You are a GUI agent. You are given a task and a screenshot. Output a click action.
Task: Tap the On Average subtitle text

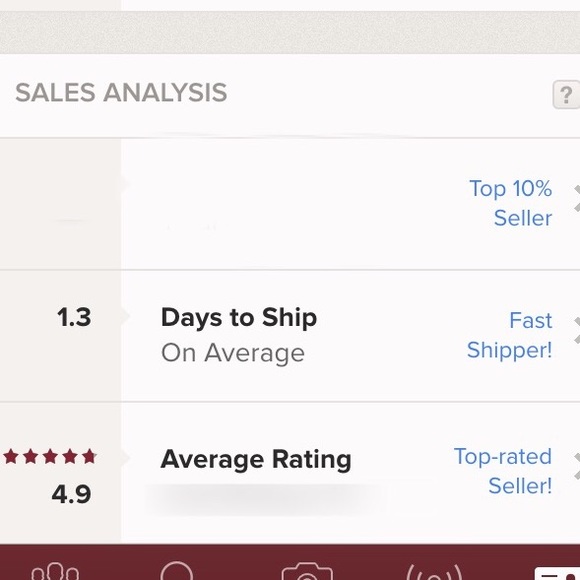pyautogui.click(x=233, y=353)
